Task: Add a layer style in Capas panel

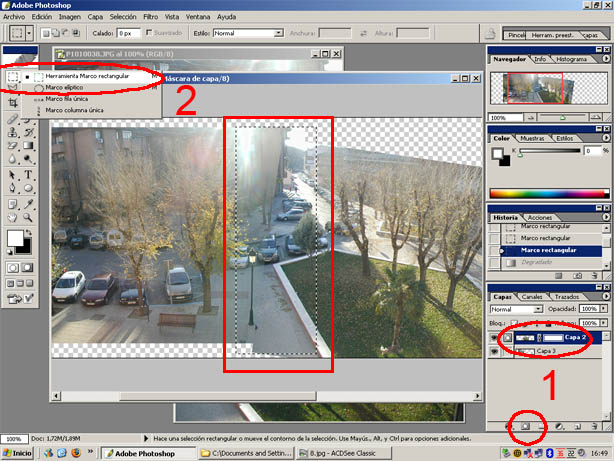Action: click(x=509, y=426)
